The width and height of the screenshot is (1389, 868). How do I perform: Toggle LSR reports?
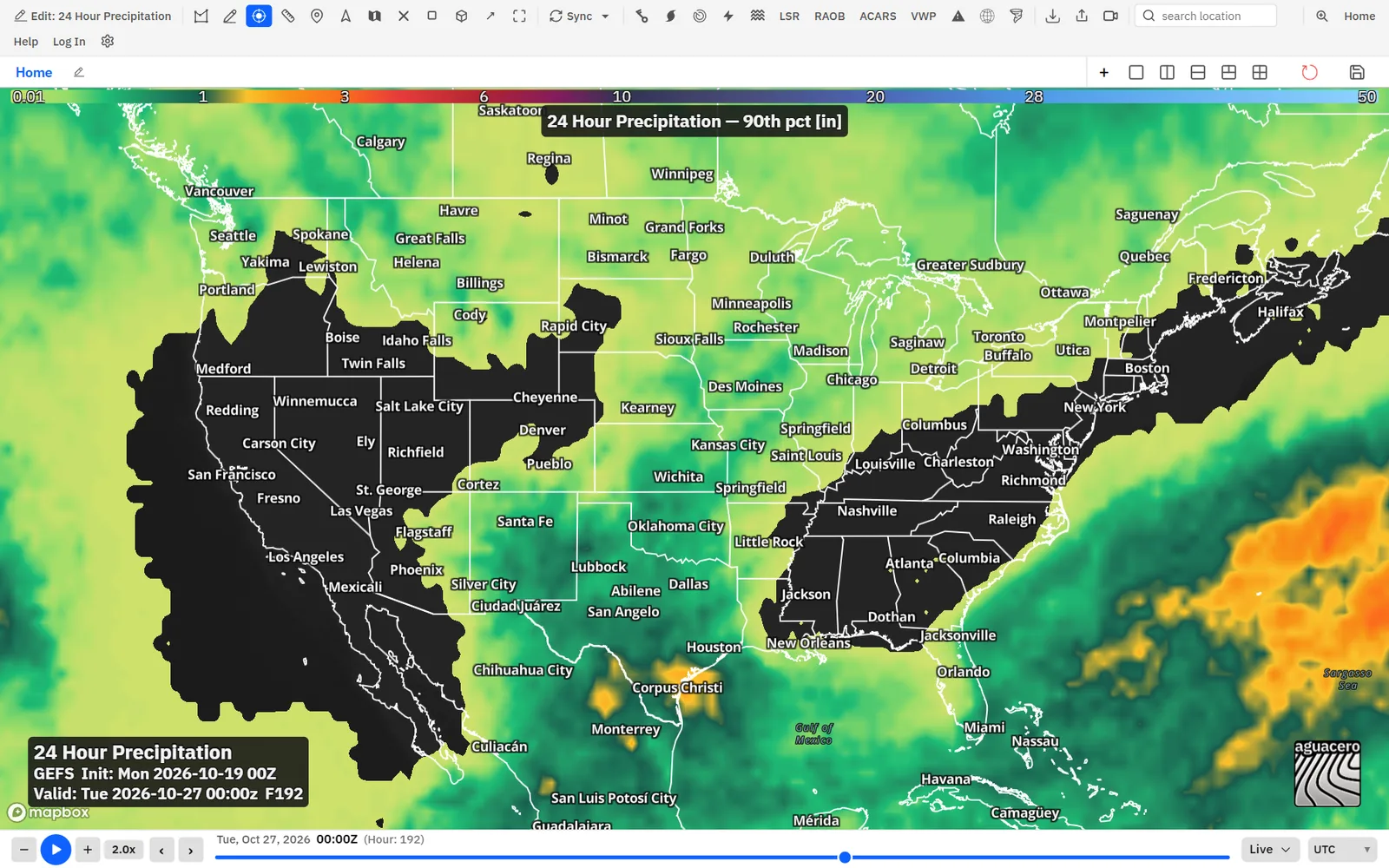coord(789,16)
